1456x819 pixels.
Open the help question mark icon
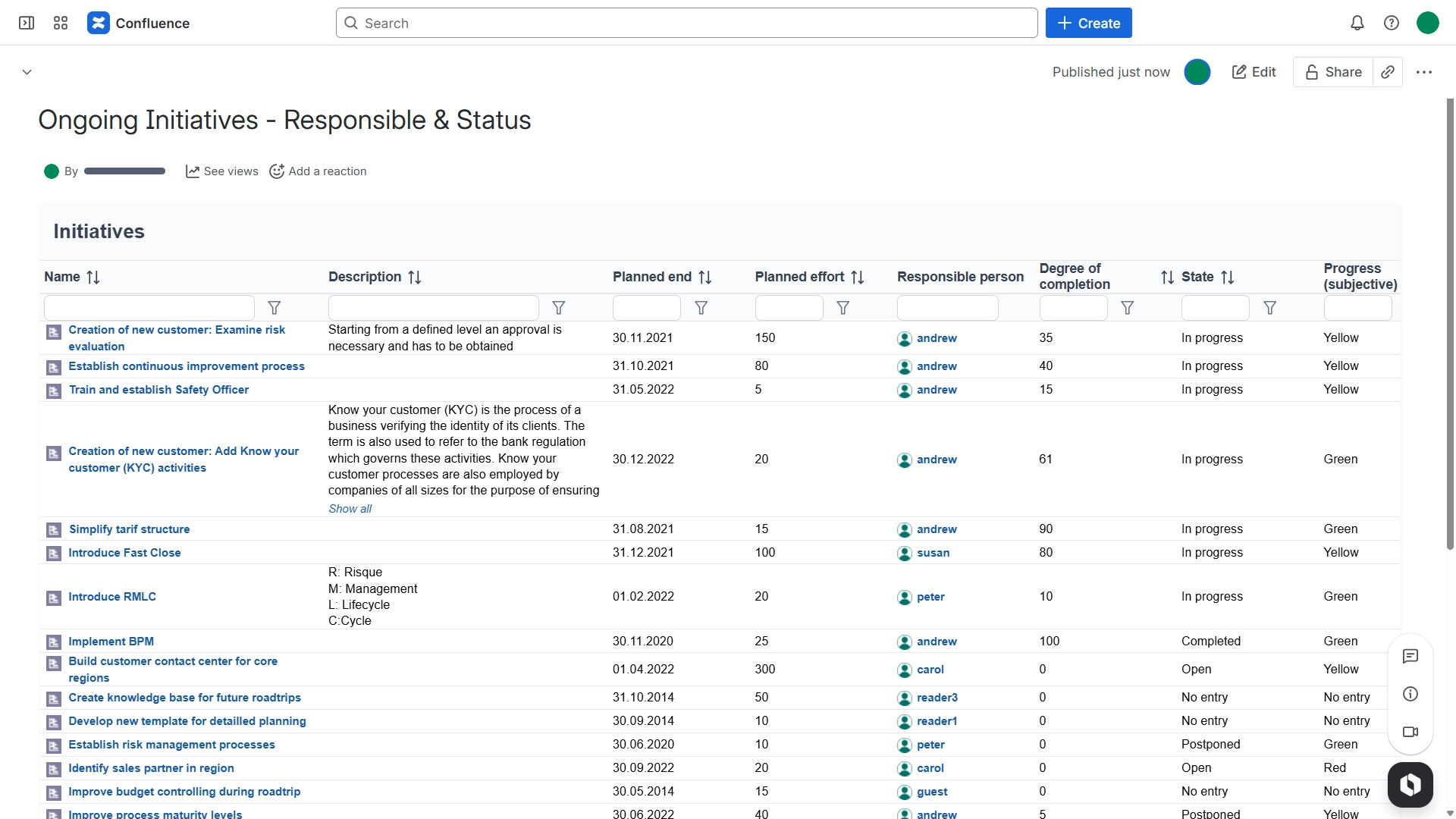[x=1392, y=23]
